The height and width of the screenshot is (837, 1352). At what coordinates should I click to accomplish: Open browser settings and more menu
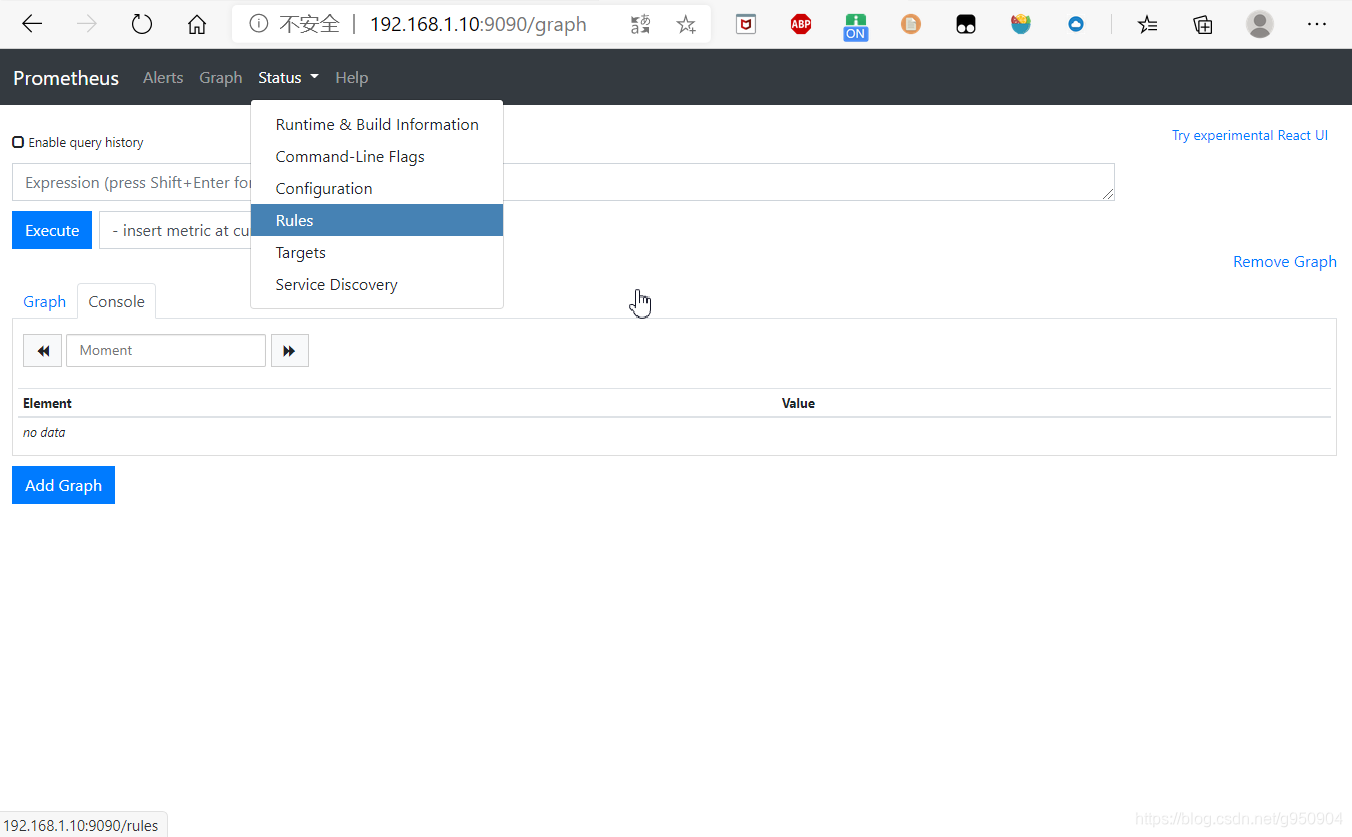[1317, 24]
